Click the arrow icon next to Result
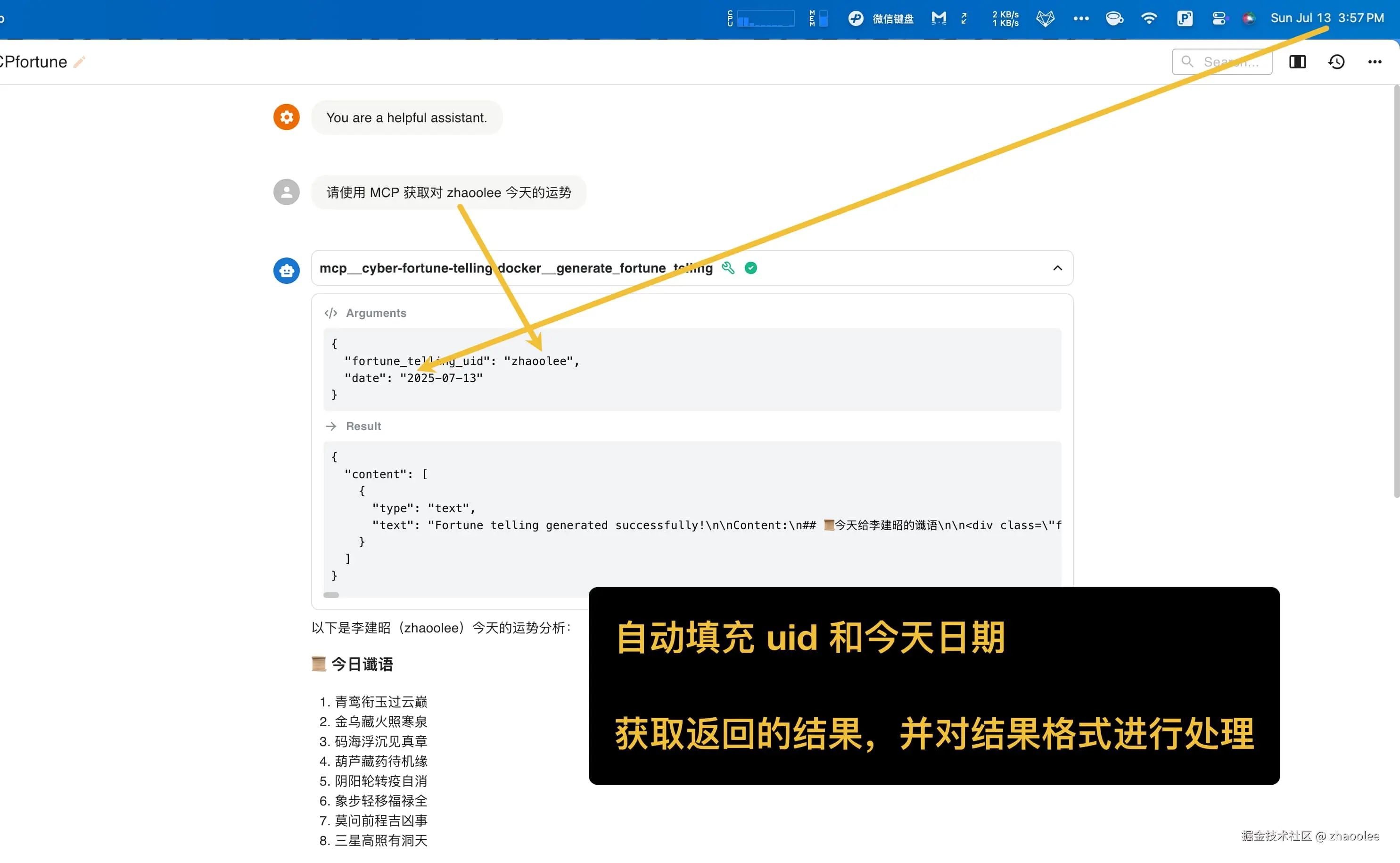 [x=331, y=426]
